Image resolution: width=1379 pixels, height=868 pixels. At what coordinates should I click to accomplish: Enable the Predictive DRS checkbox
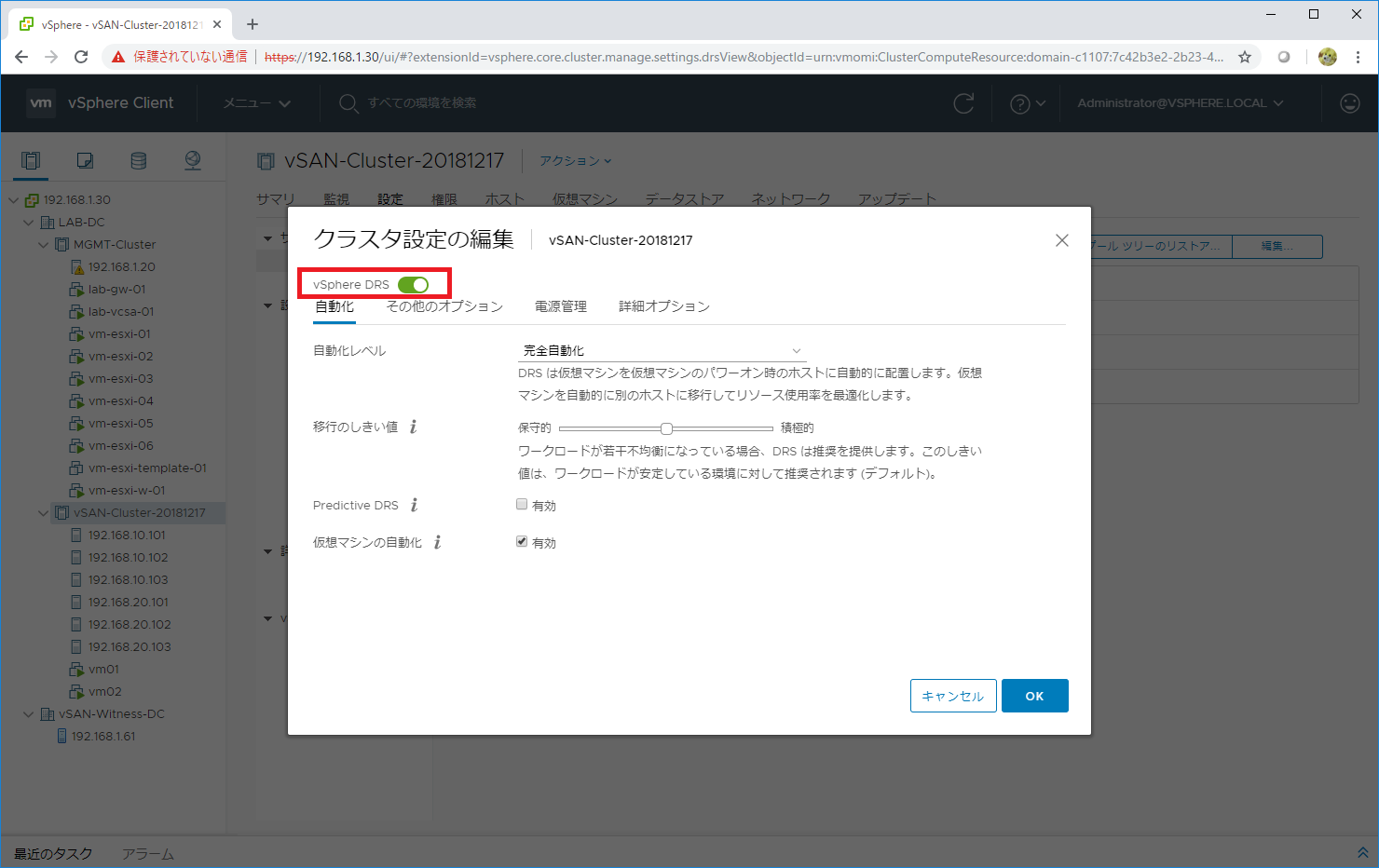tap(522, 505)
